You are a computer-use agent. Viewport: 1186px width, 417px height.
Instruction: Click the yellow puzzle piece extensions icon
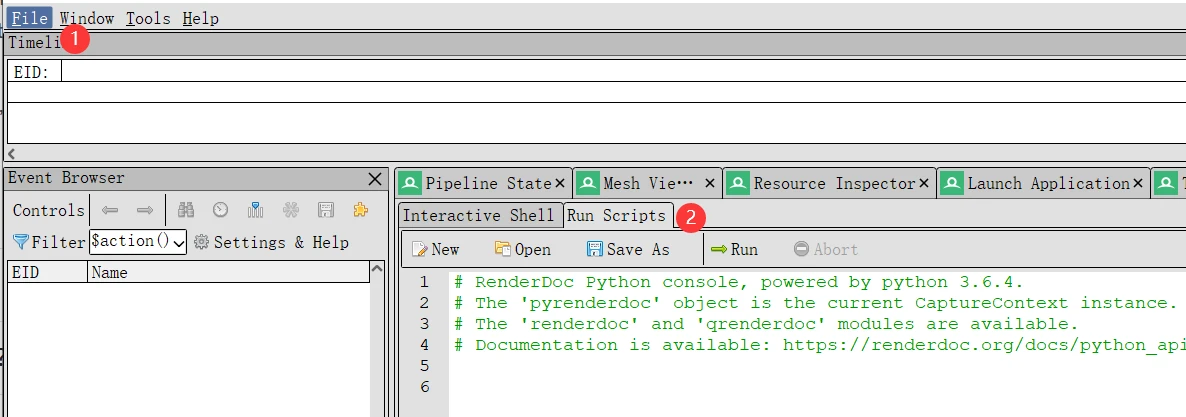360,210
